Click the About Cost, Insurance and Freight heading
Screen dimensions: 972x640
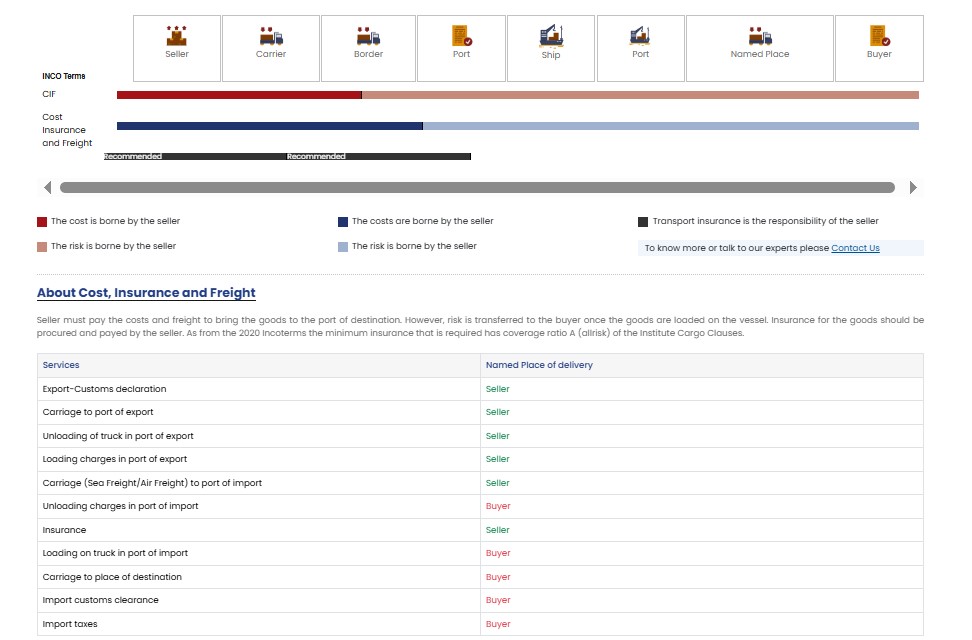pos(146,293)
